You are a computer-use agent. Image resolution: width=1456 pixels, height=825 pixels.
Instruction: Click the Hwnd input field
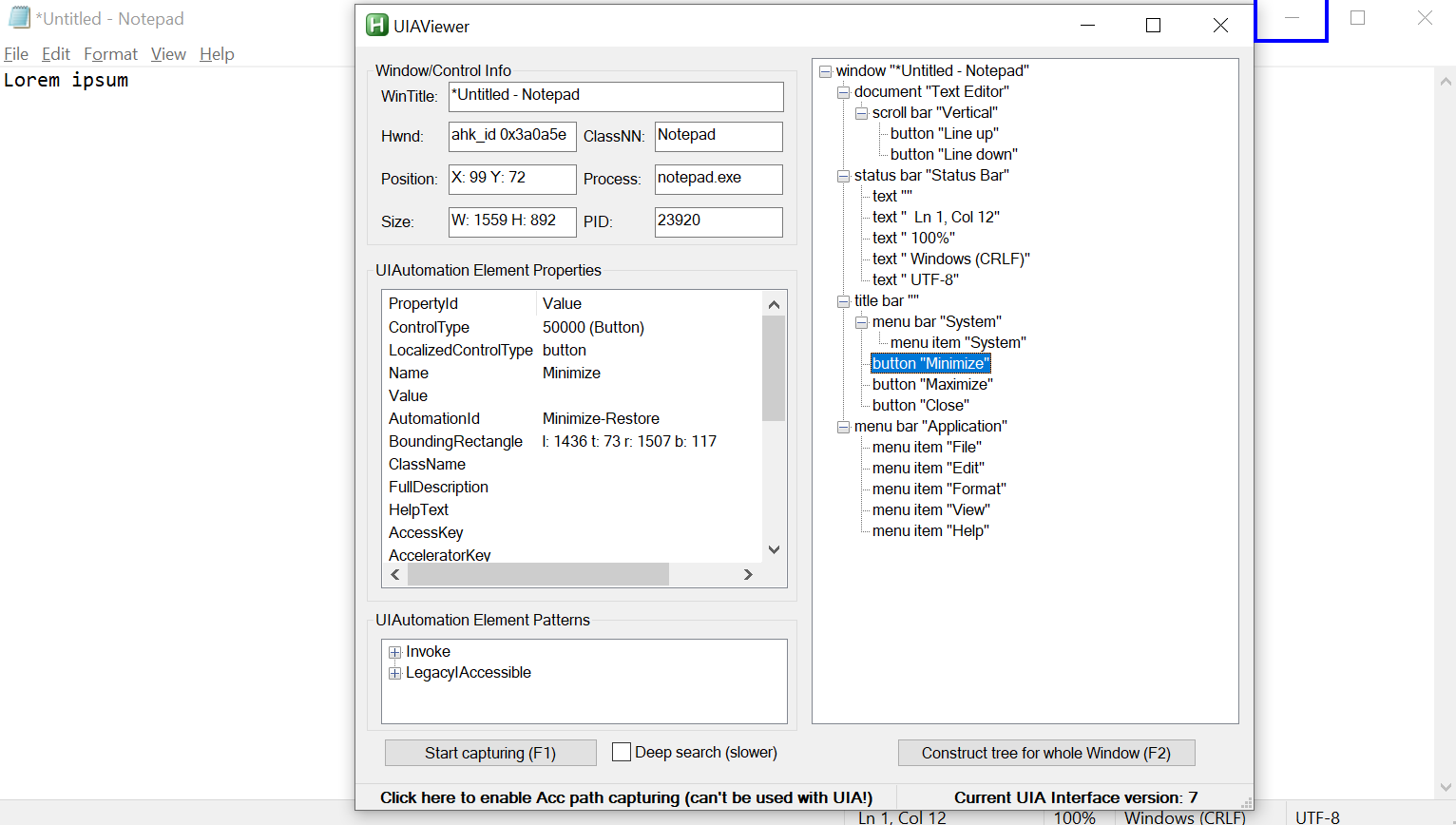tap(512, 136)
